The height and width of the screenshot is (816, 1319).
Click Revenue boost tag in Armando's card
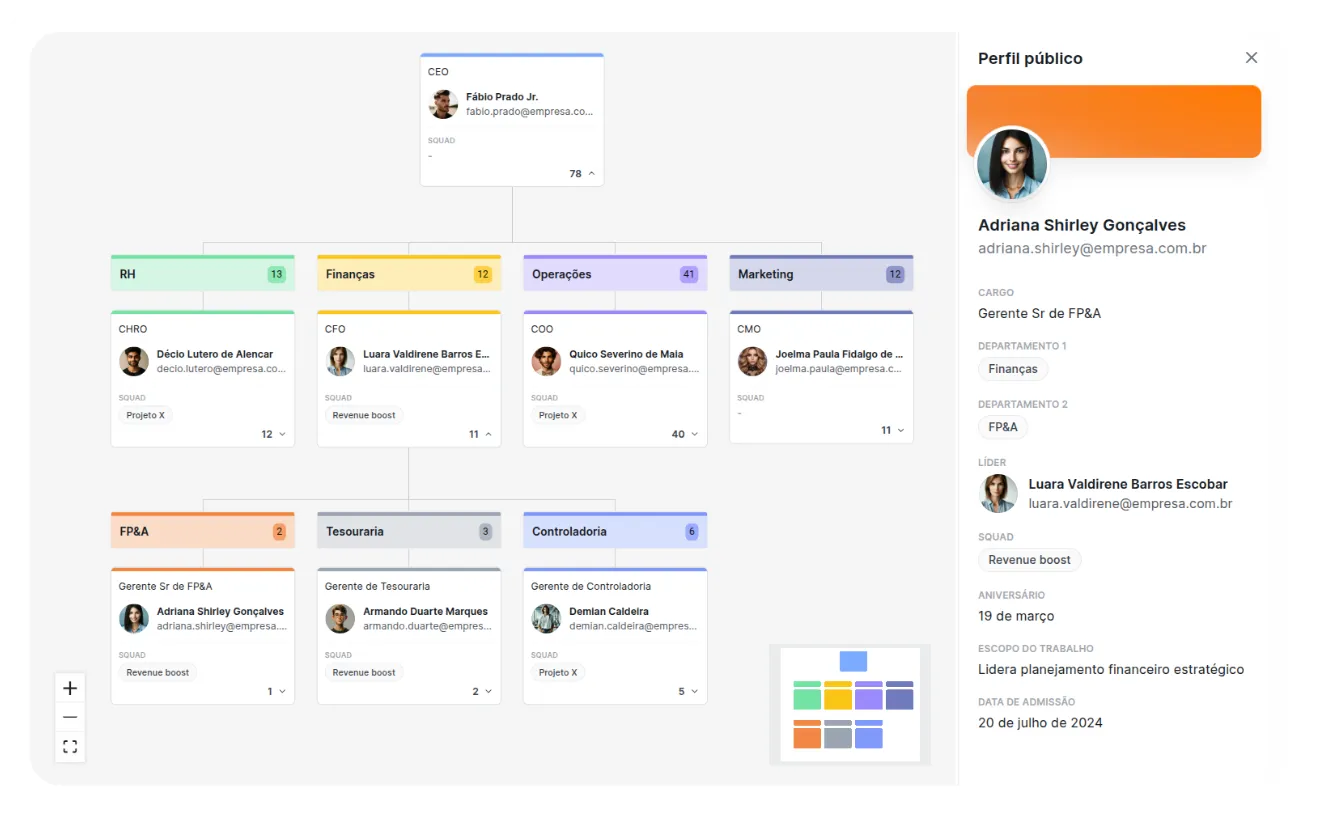(364, 672)
